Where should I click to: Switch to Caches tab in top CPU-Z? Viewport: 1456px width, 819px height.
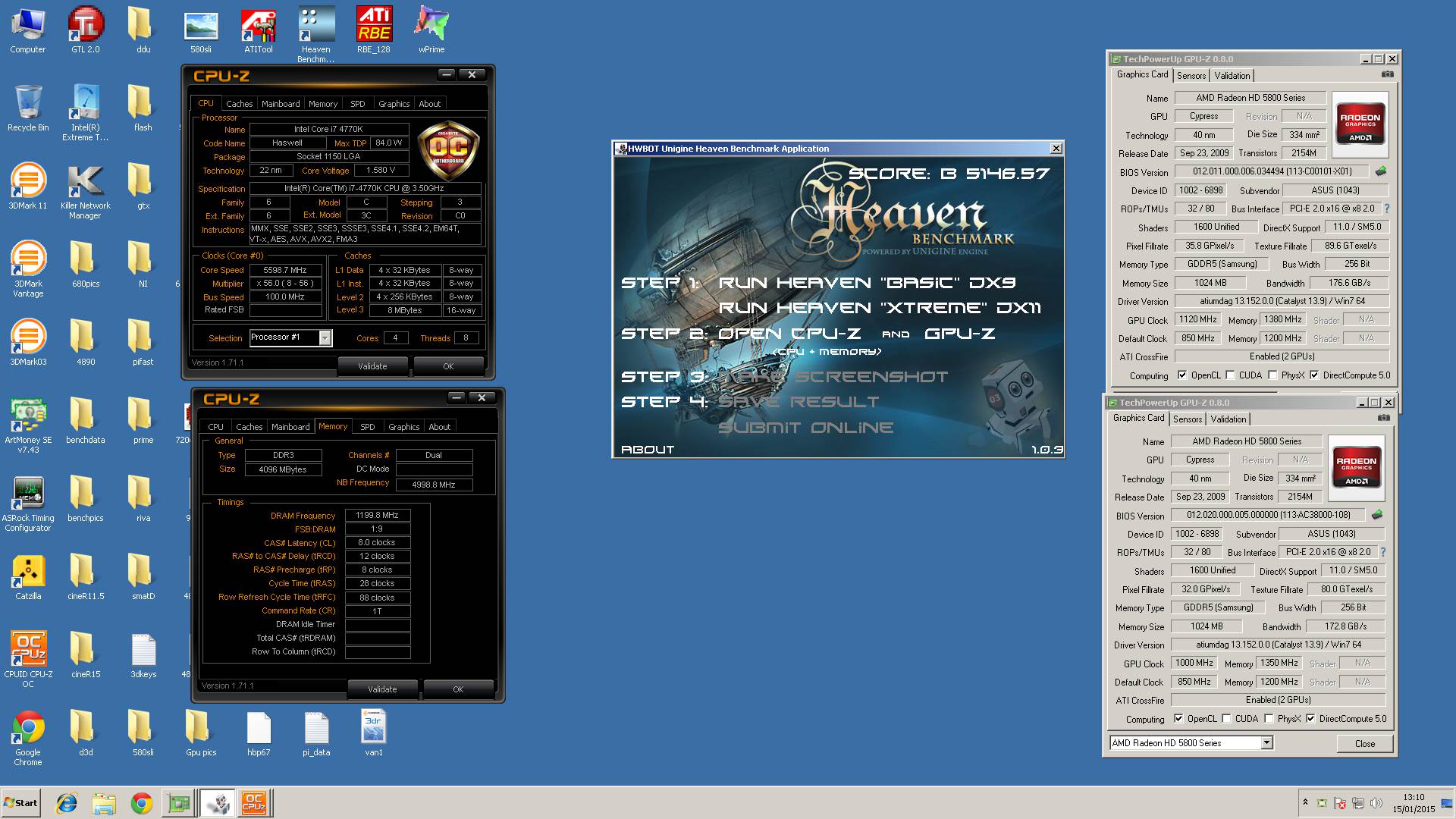[x=239, y=104]
